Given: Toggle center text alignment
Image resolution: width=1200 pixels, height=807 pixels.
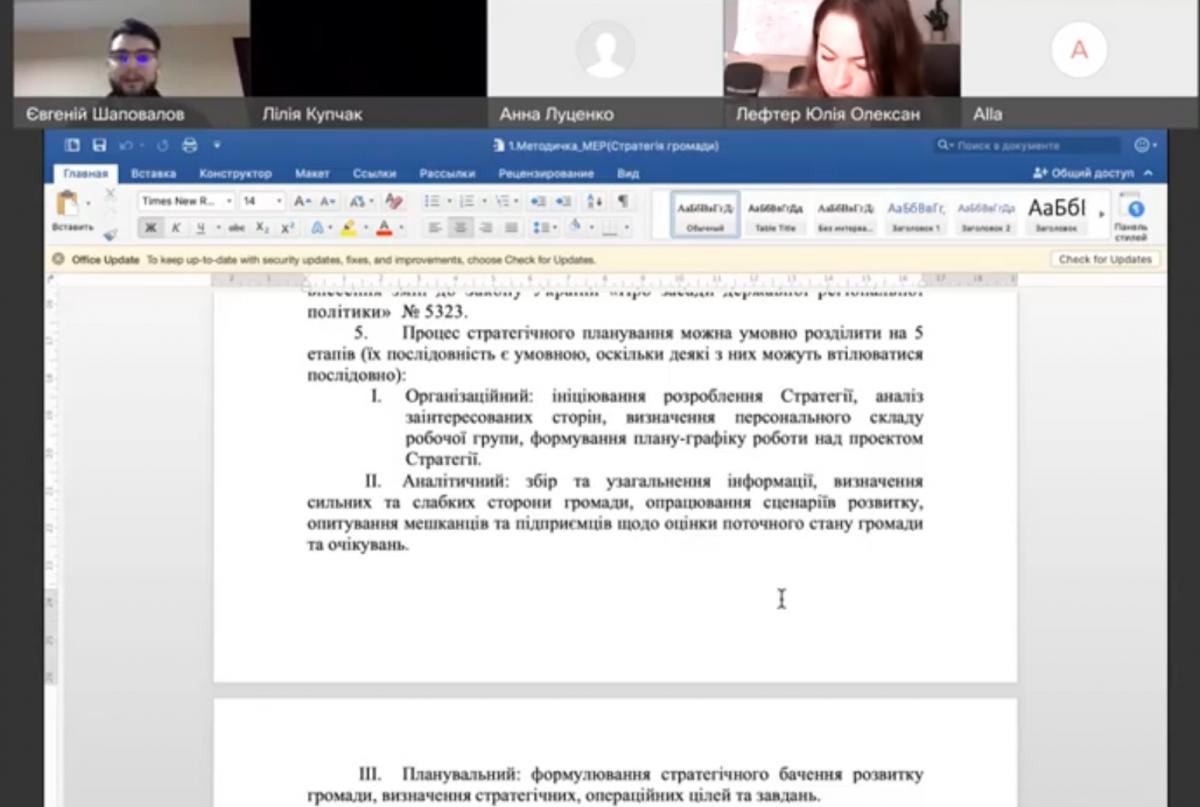Looking at the screenshot, I should (x=460, y=228).
